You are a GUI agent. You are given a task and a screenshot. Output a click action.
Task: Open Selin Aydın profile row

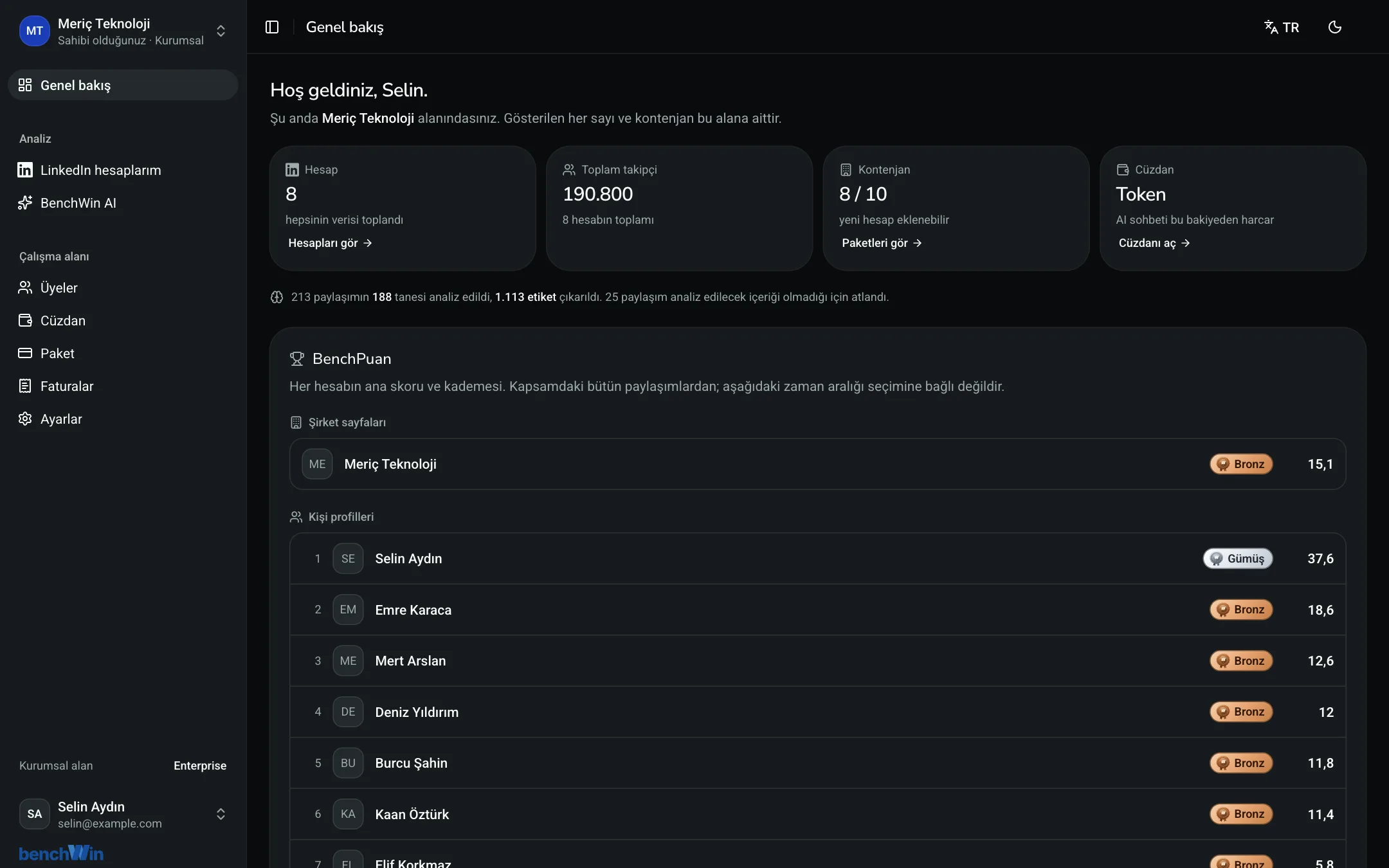pyautogui.click(x=817, y=559)
